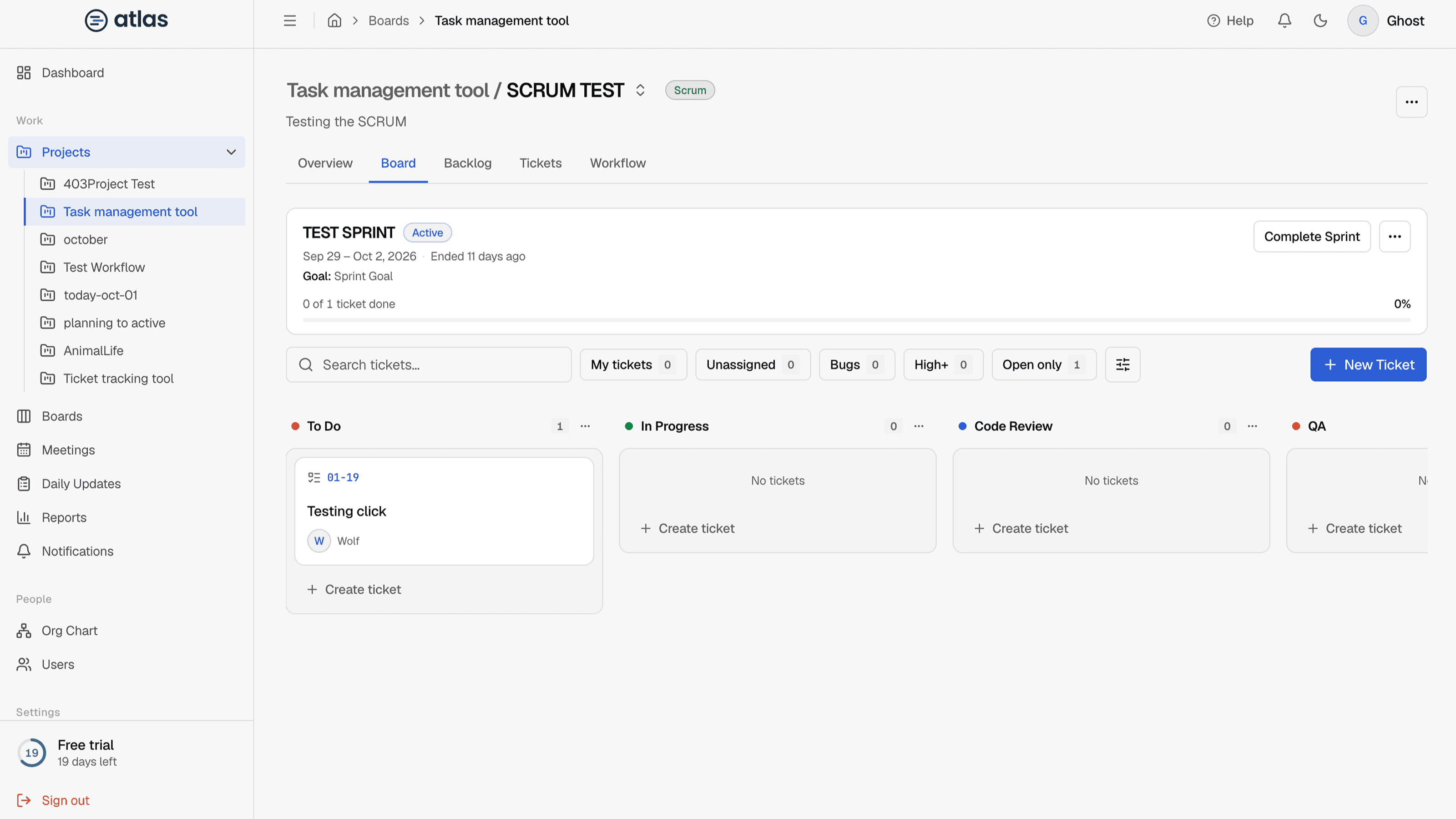
Task: Open In Progress column options menu
Action: [919, 426]
